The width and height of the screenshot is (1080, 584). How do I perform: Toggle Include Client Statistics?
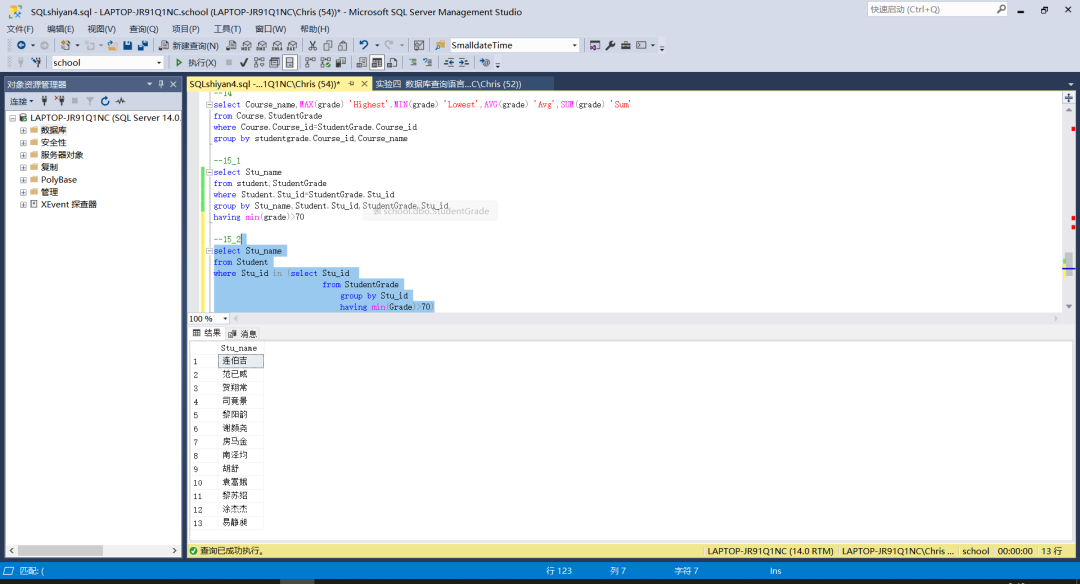340,63
